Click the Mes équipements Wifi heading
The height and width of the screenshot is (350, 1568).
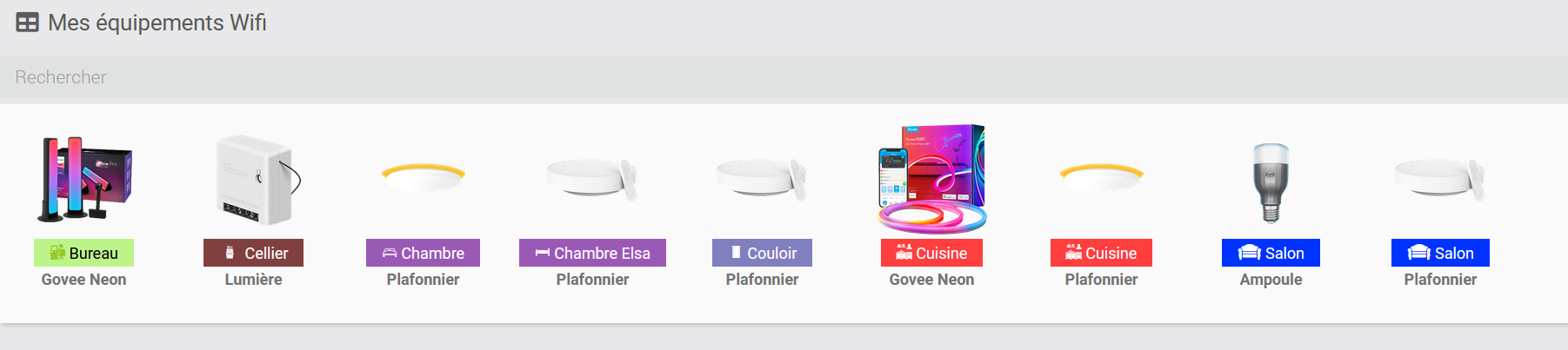pos(157,23)
